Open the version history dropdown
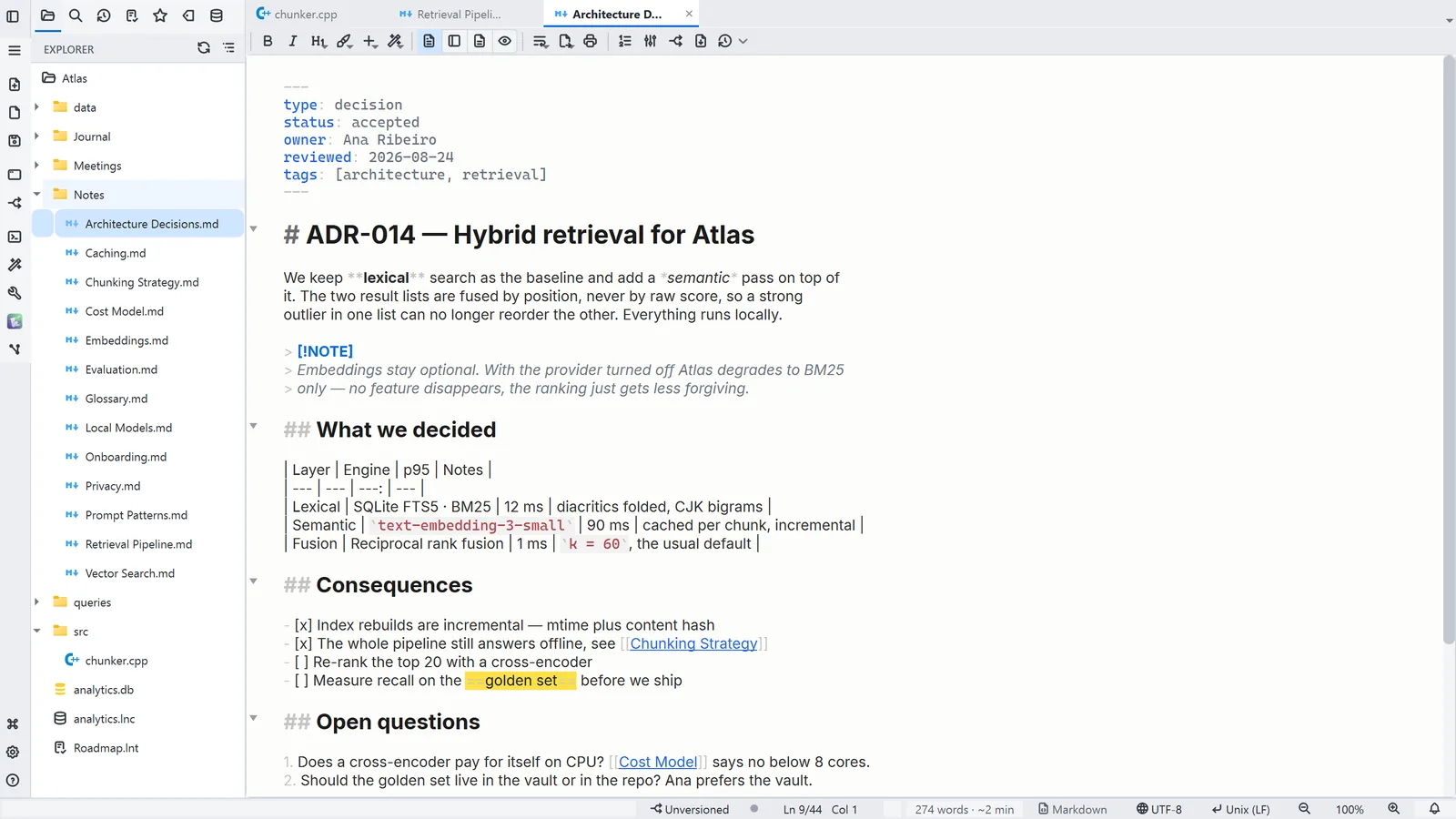 pos(733,41)
